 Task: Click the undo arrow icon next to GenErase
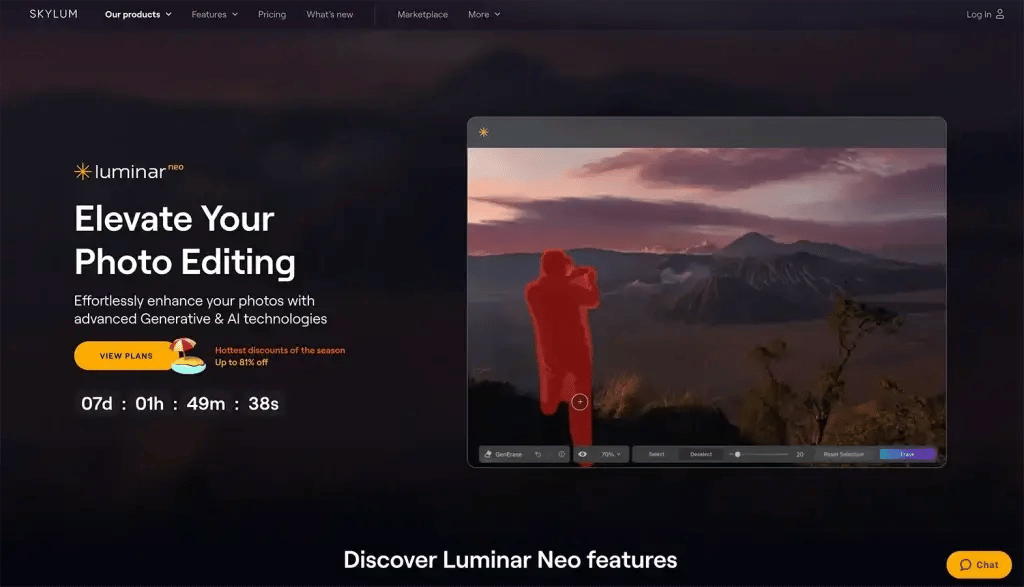538,454
